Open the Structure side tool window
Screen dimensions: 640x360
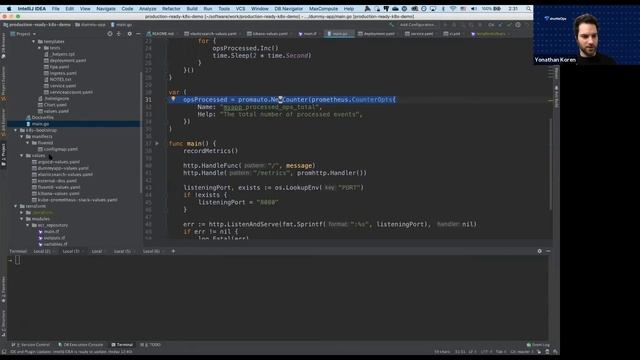[x=3, y=322]
